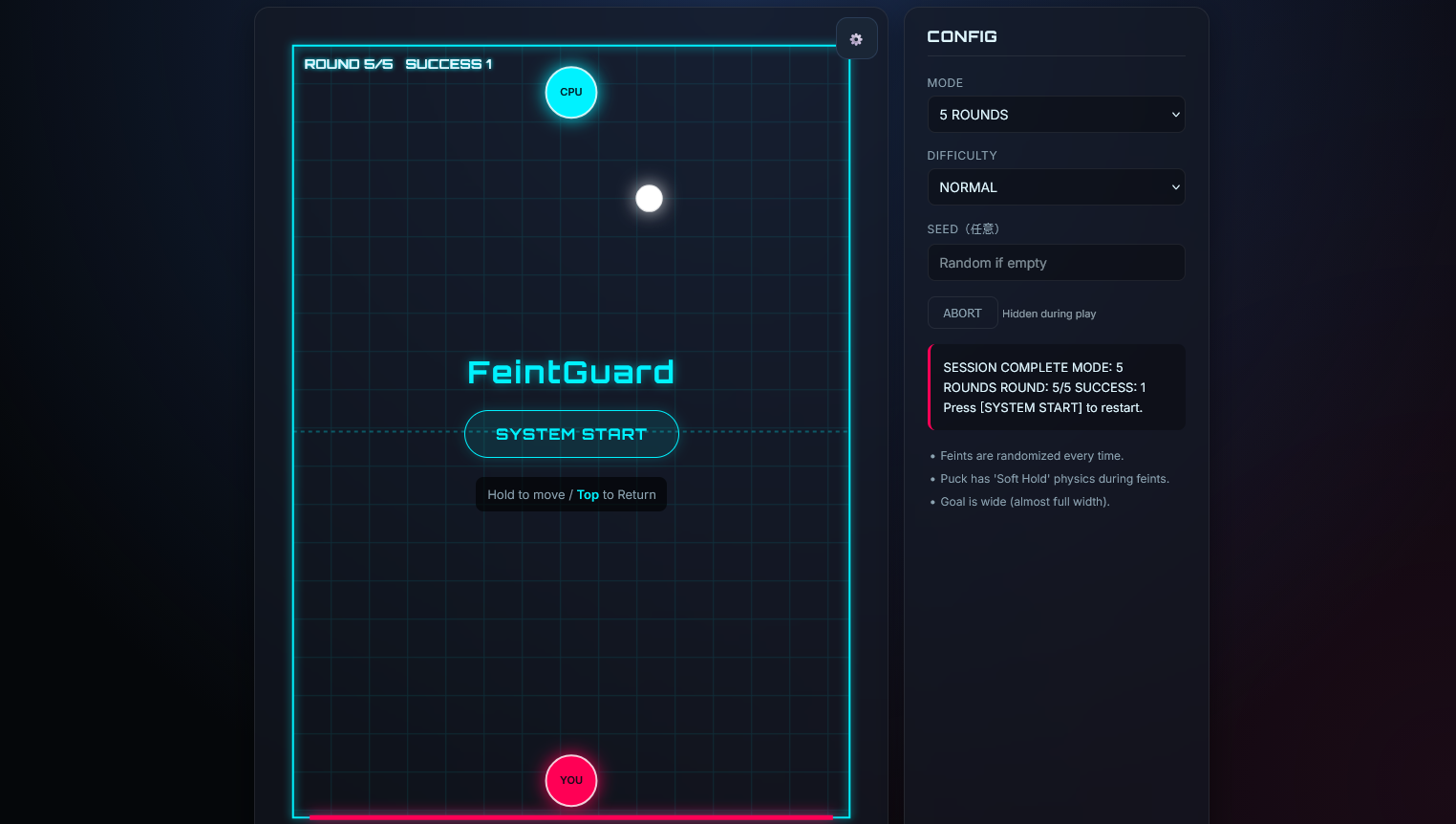Viewport: 1456px width, 824px height.
Task: Click the 'Goal is wide' note
Action: tap(1024, 502)
